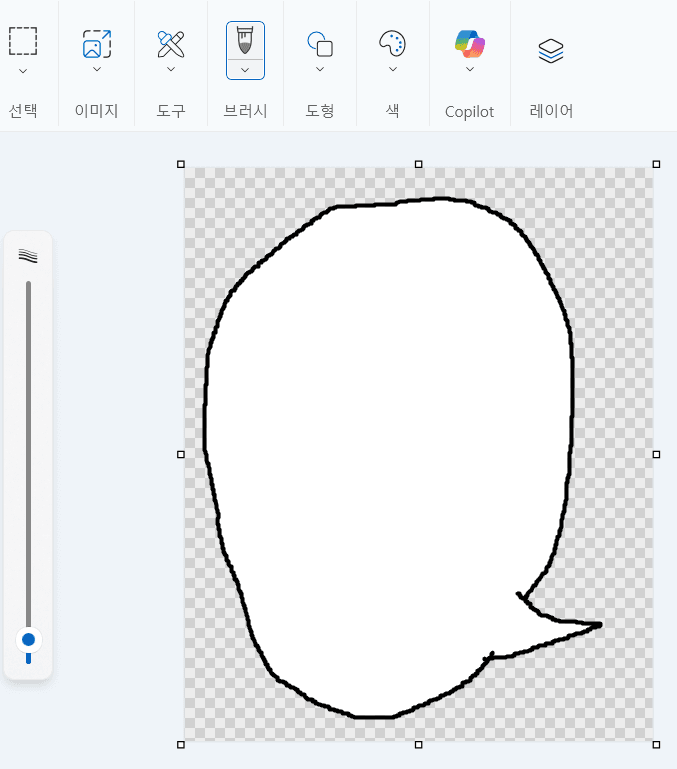
Task: Click the top-left canvas resize handle
Action: 181,164
